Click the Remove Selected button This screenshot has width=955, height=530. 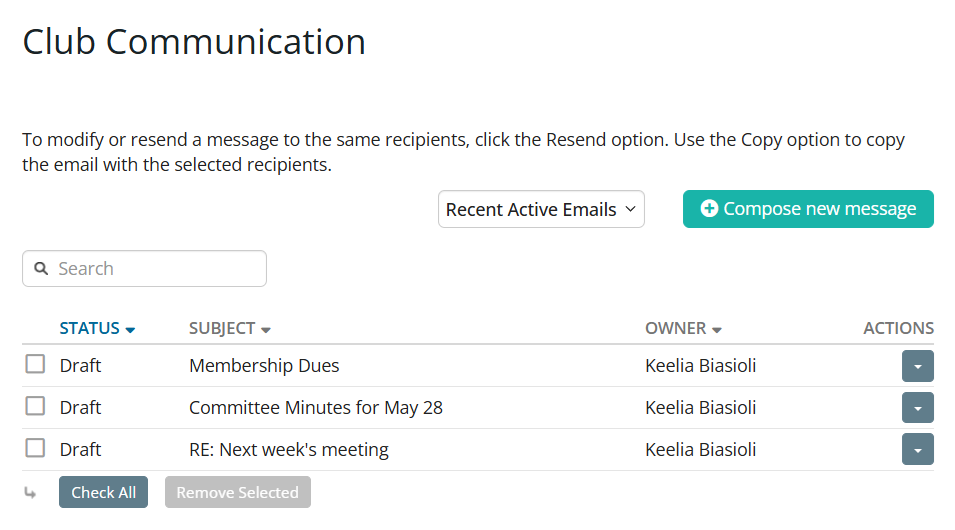(x=237, y=492)
